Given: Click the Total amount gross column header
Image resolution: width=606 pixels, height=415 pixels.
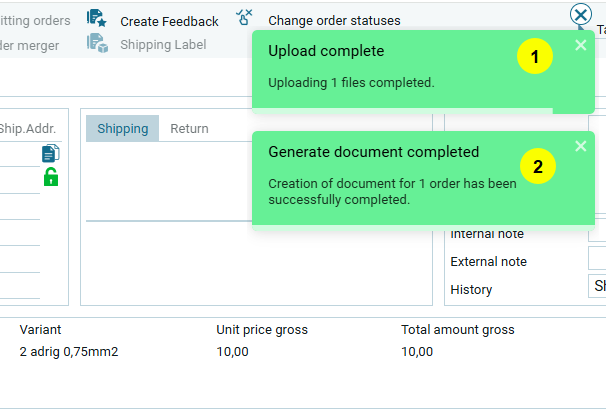Looking at the screenshot, I should click(457, 329).
